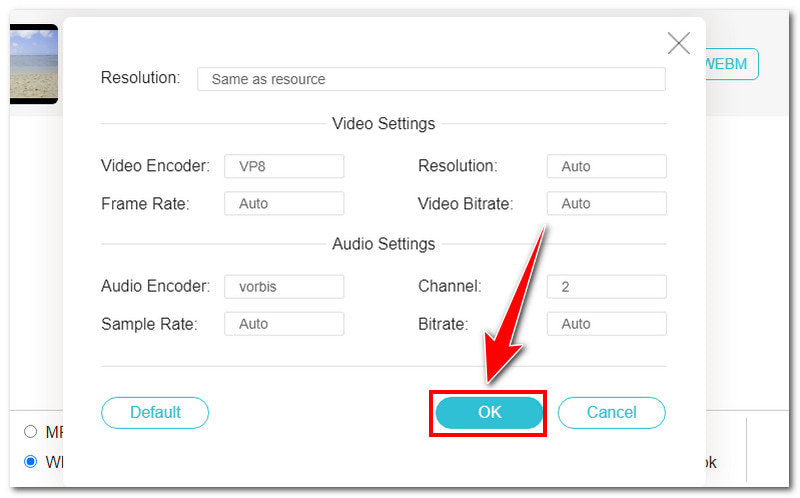Expand the Video Bitrate dropdown
Viewport: 800px width, 498px height.
pos(606,203)
